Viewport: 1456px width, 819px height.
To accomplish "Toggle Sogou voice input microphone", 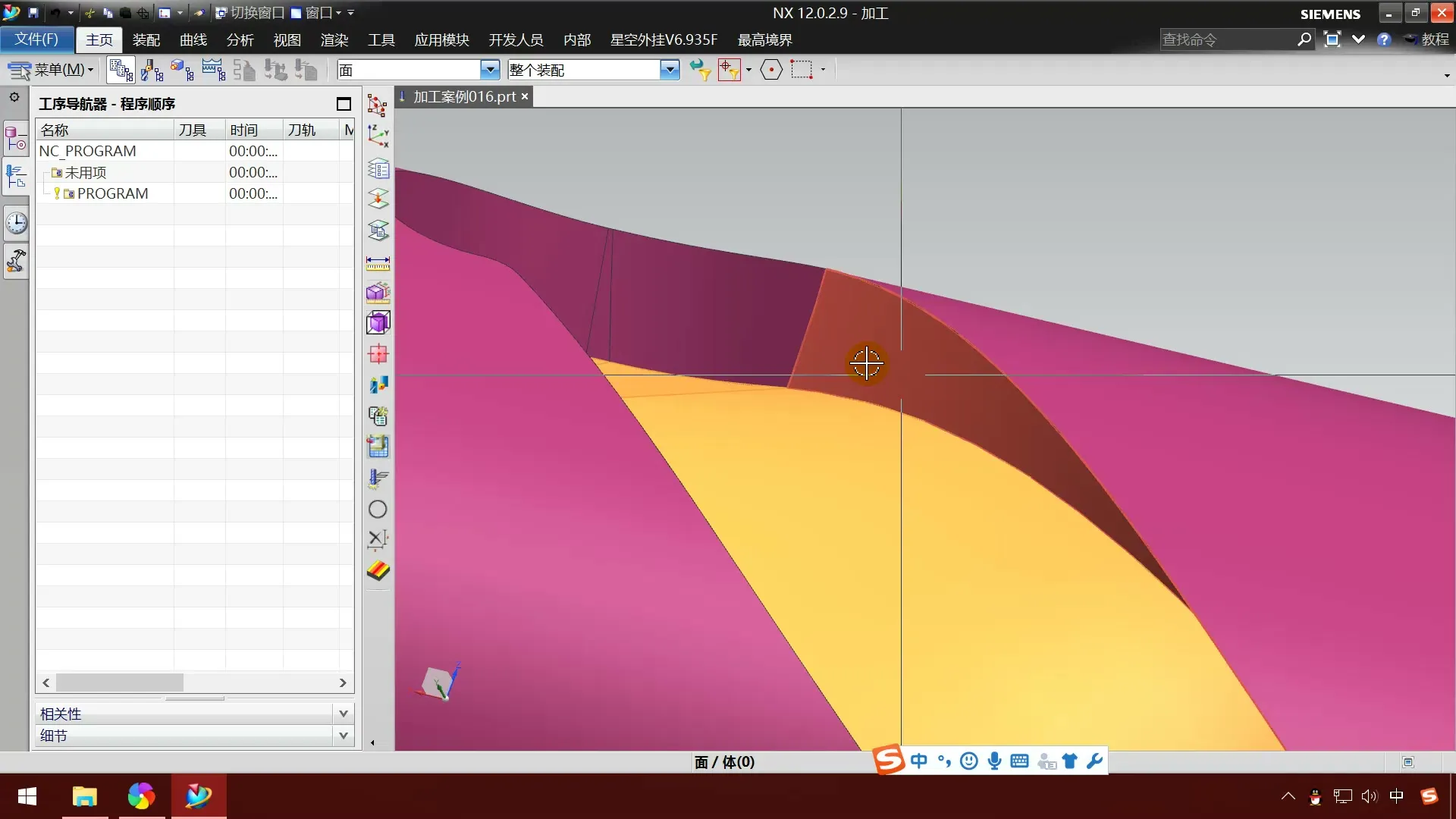I will tap(994, 761).
